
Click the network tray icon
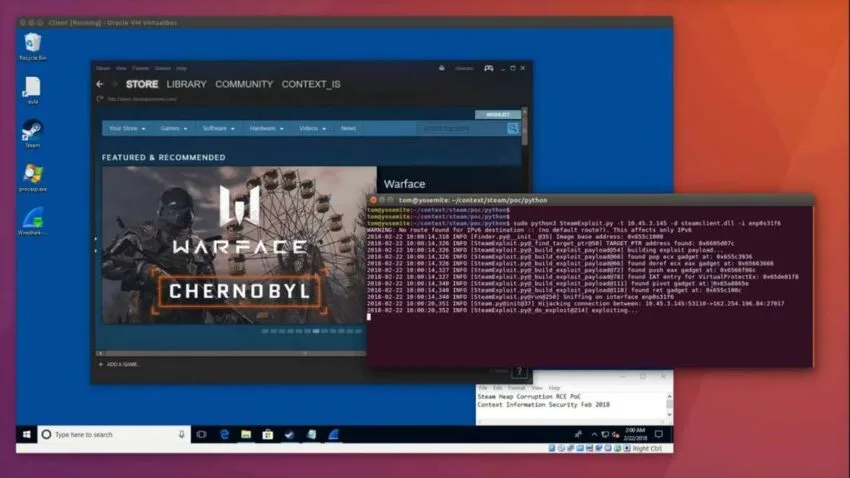click(x=605, y=434)
